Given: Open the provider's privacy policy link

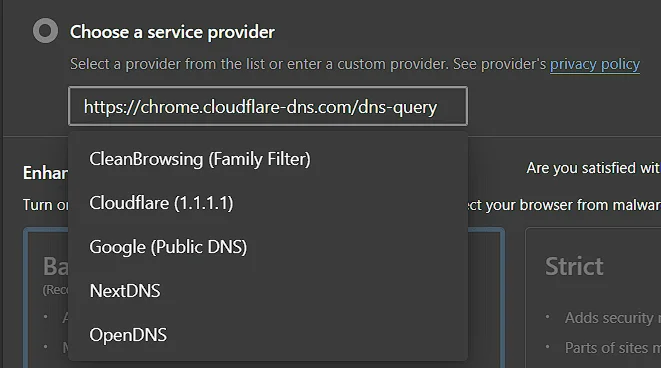Looking at the screenshot, I should [595, 64].
